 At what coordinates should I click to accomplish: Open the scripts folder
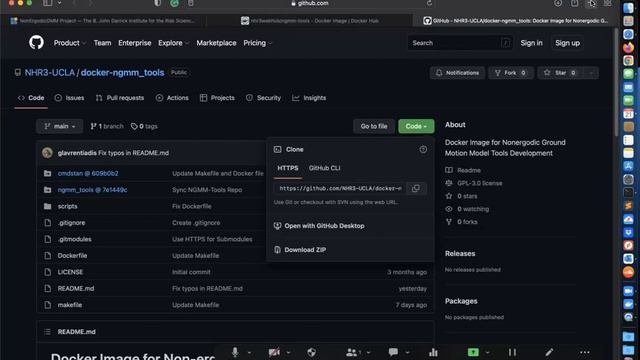(67, 206)
